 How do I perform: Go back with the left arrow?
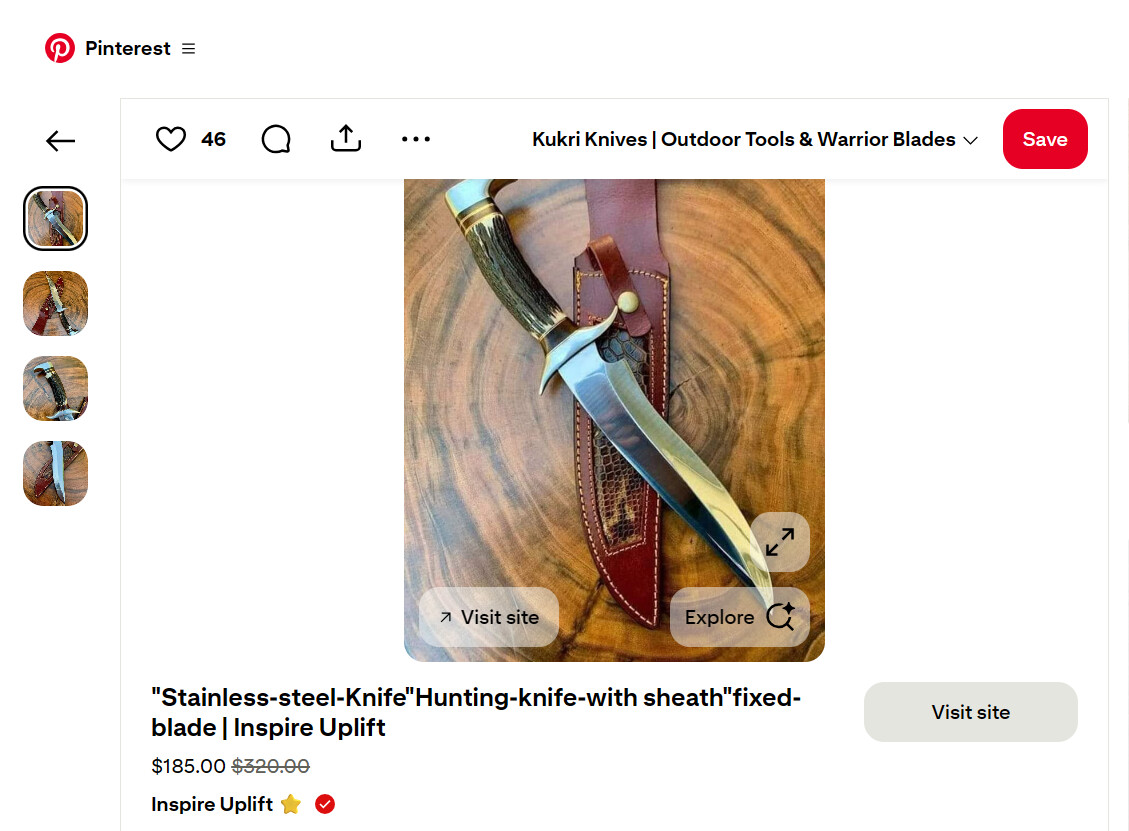click(60, 140)
